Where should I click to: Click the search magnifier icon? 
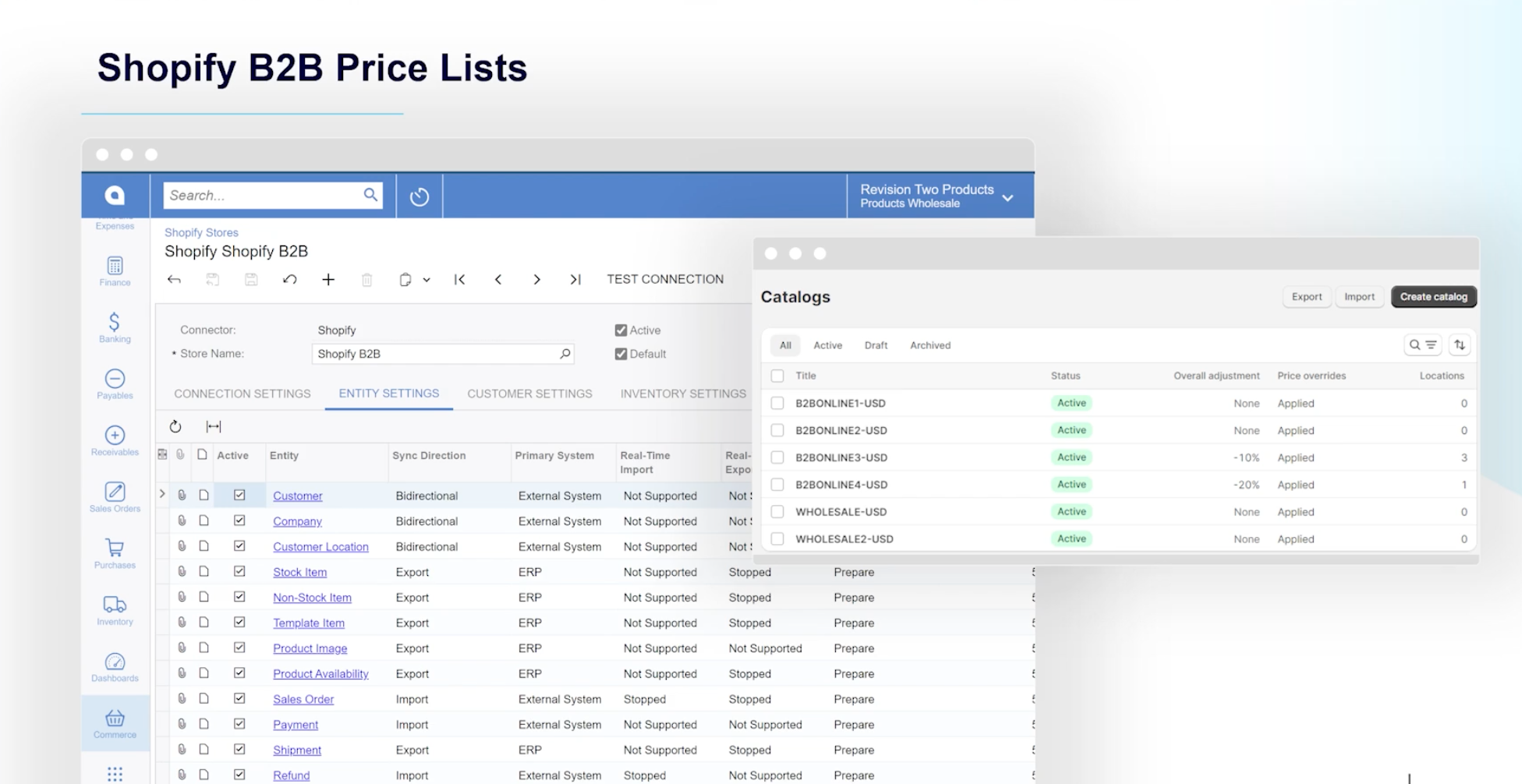(370, 195)
